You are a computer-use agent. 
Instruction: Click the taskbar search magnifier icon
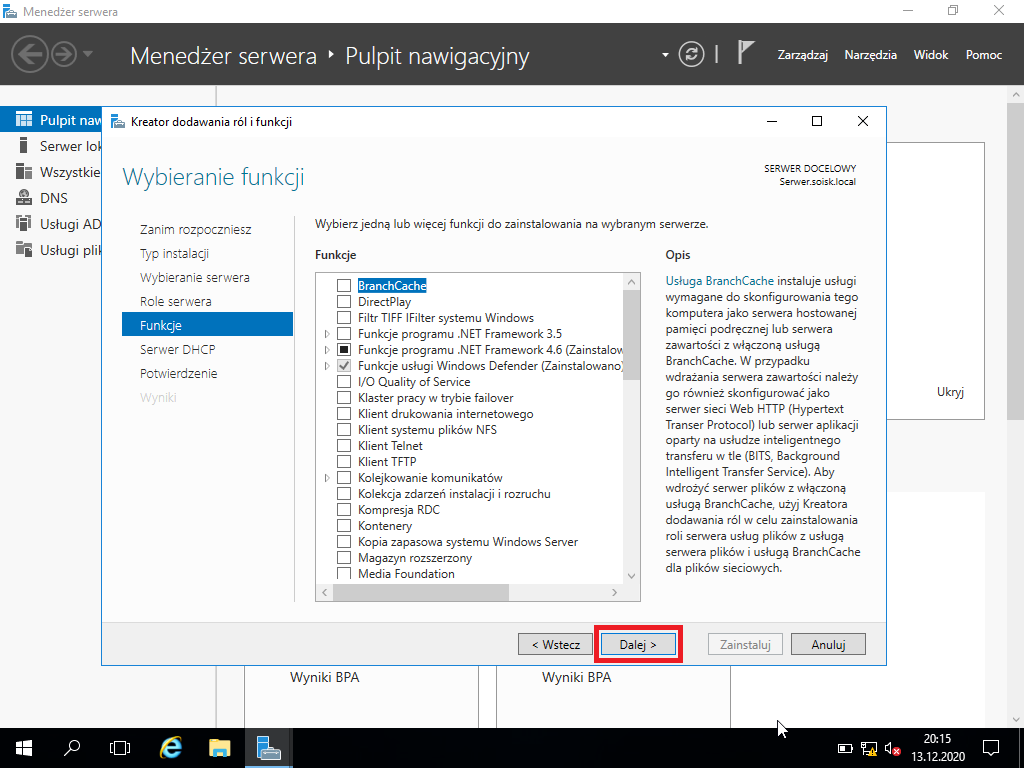[72, 747]
